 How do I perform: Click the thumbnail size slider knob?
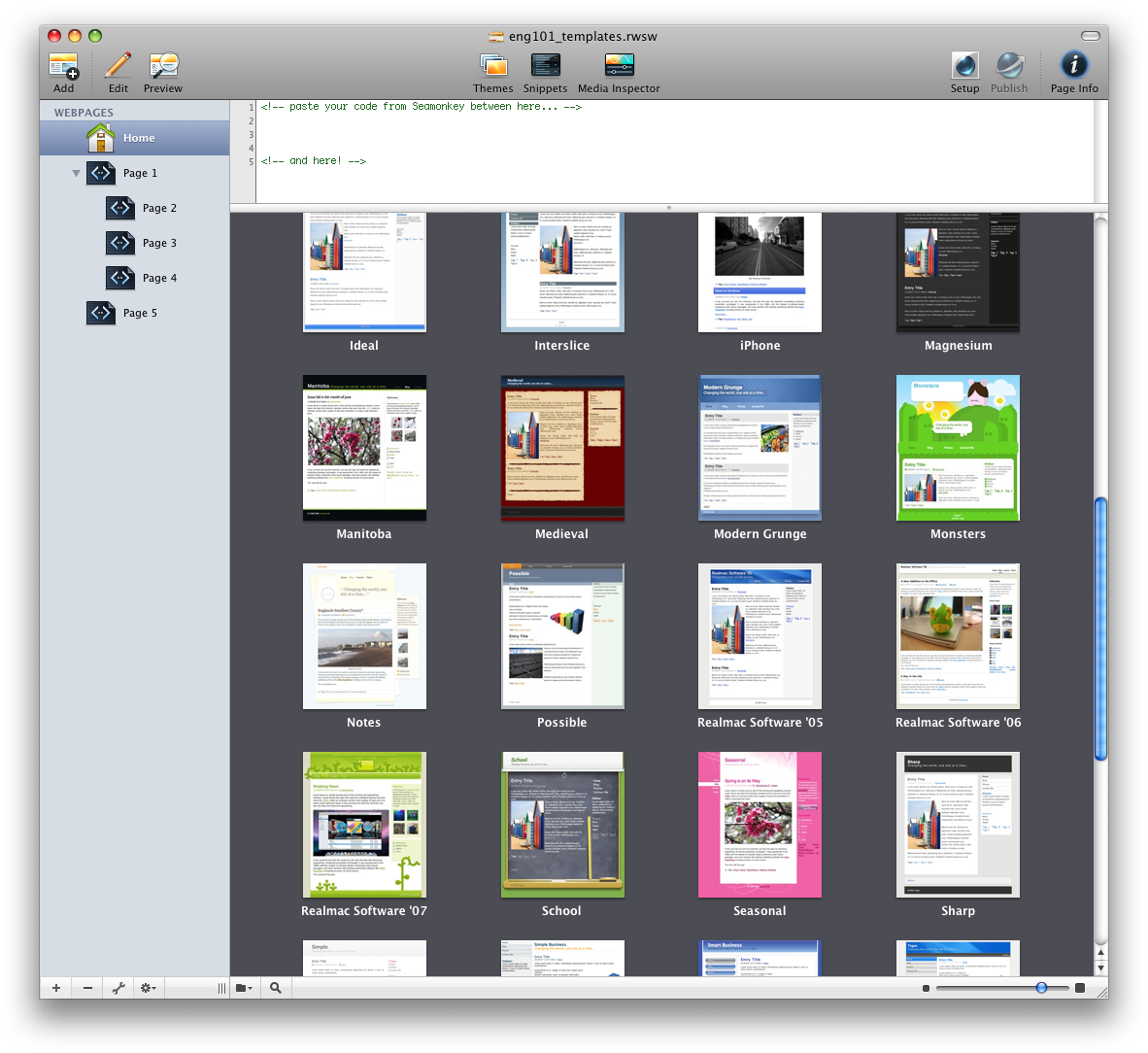pyautogui.click(x=1041, y=988)
